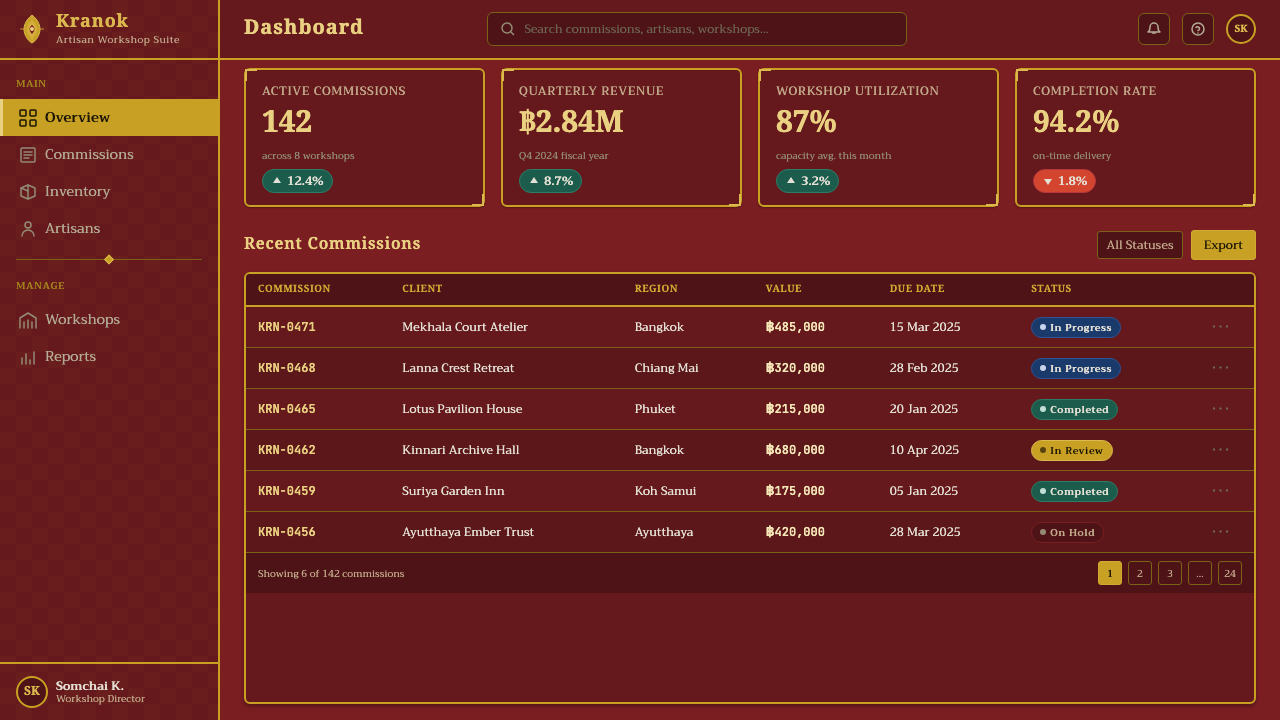Click the Somchai K. sidebar avatar
1280x720 pixels.
tap(32, 692)
